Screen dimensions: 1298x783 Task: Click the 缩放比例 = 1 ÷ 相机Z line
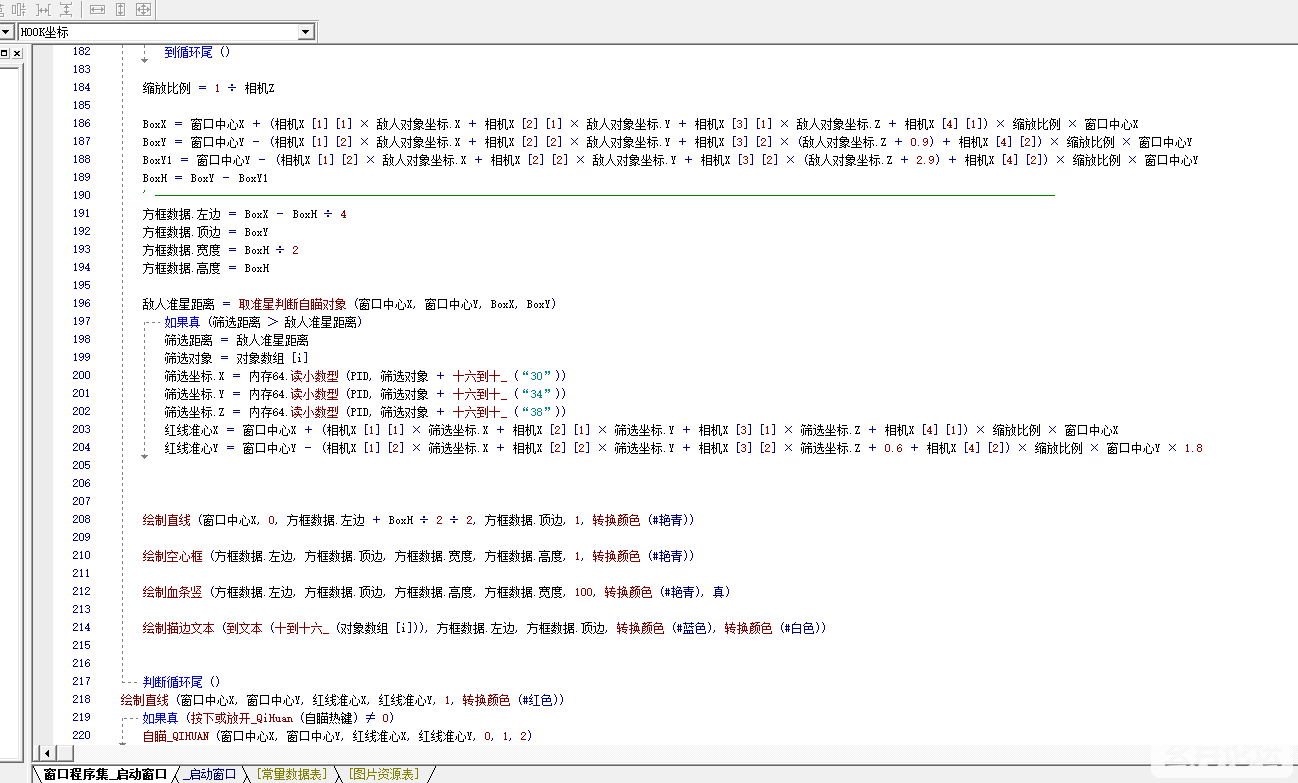point(208,88)
